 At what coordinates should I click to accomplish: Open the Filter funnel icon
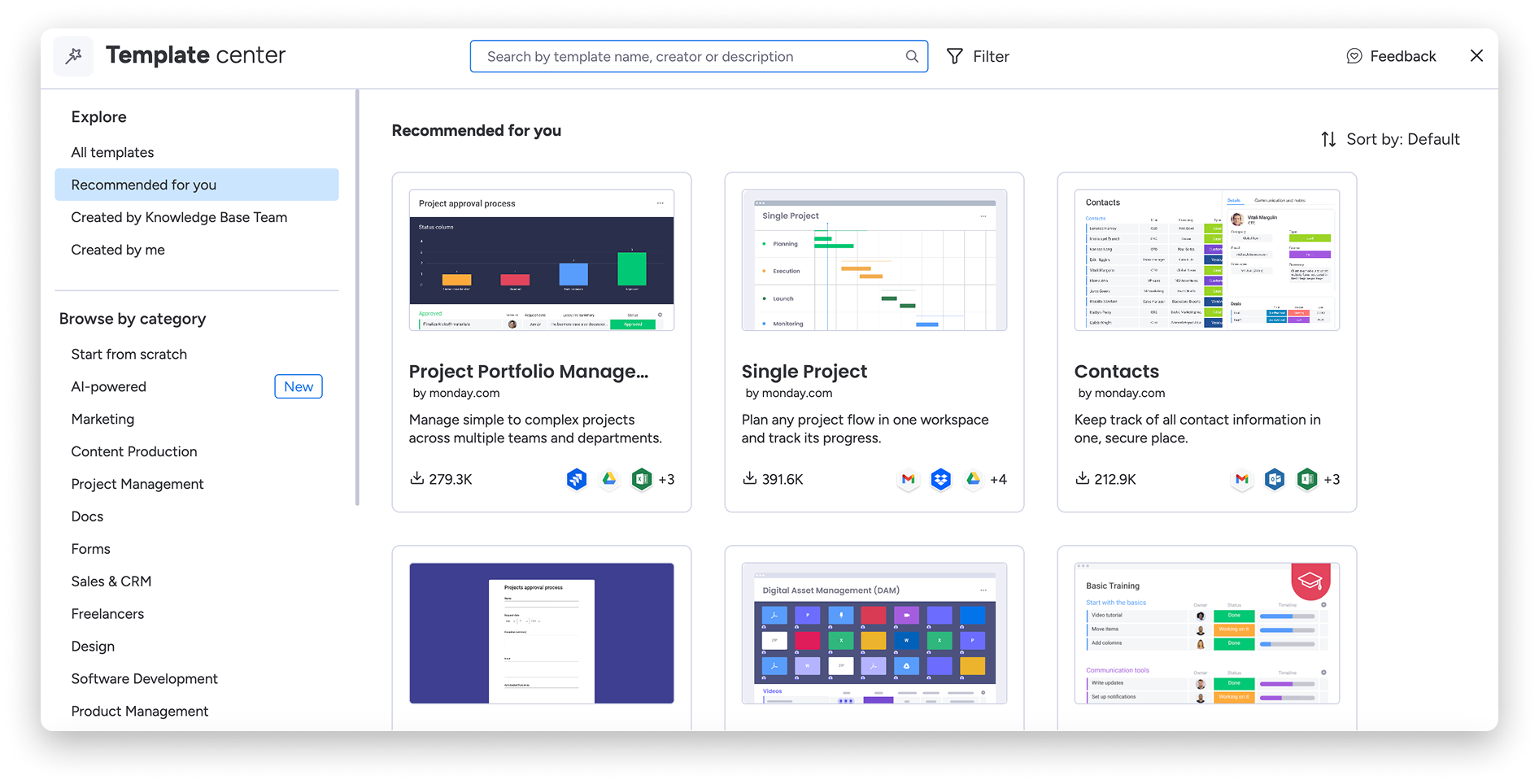pos(955,56)
